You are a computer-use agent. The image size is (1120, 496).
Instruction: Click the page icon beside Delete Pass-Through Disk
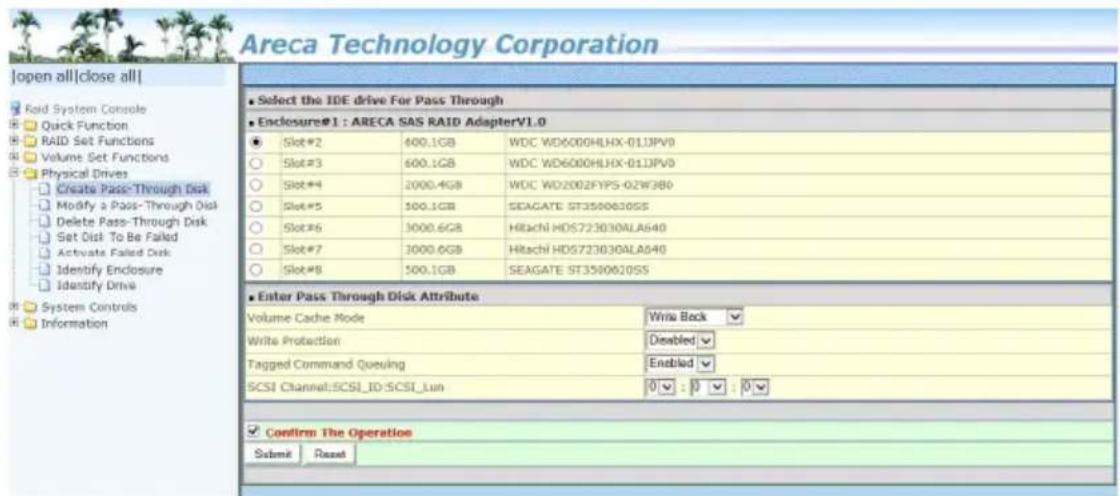[44, 221]
